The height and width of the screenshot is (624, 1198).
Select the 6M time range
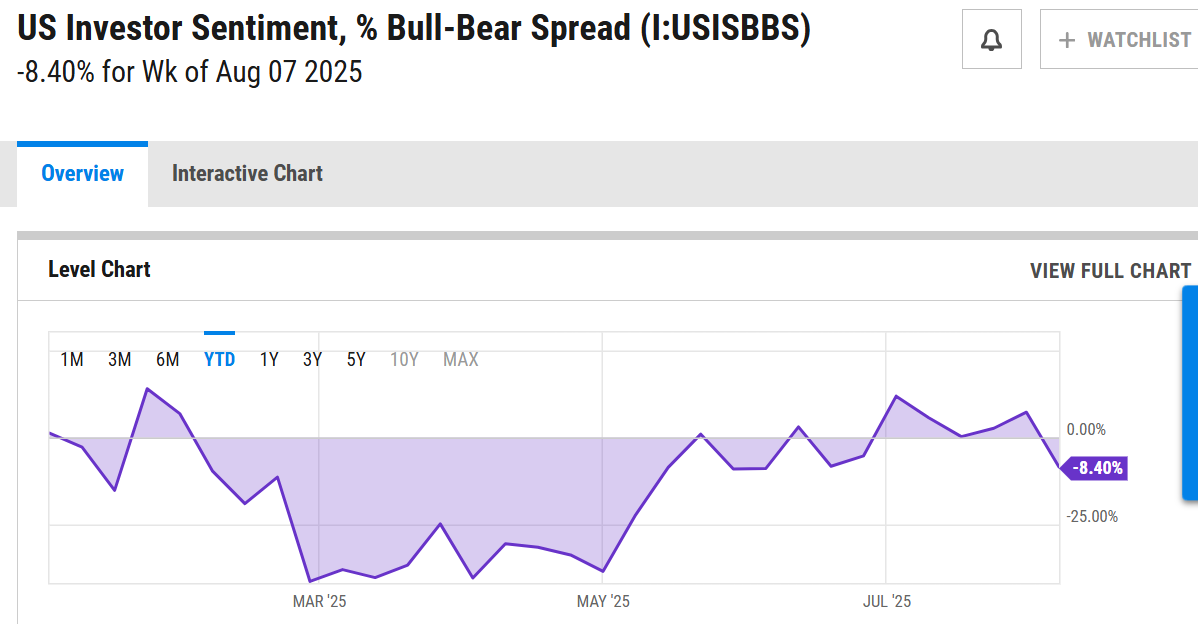click(x=168, y=359)
